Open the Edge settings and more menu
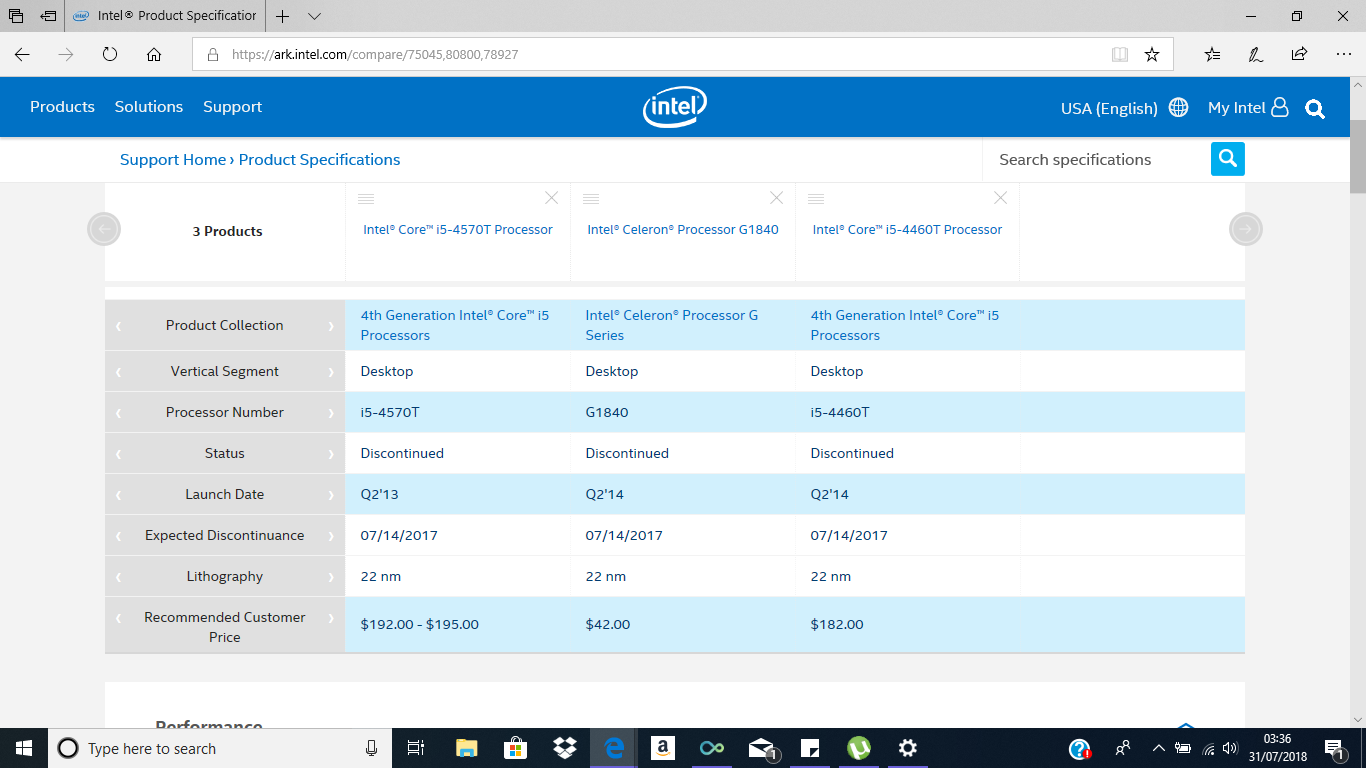The width and height of the screenshot is (1366, 768). tap(1343, 55)
